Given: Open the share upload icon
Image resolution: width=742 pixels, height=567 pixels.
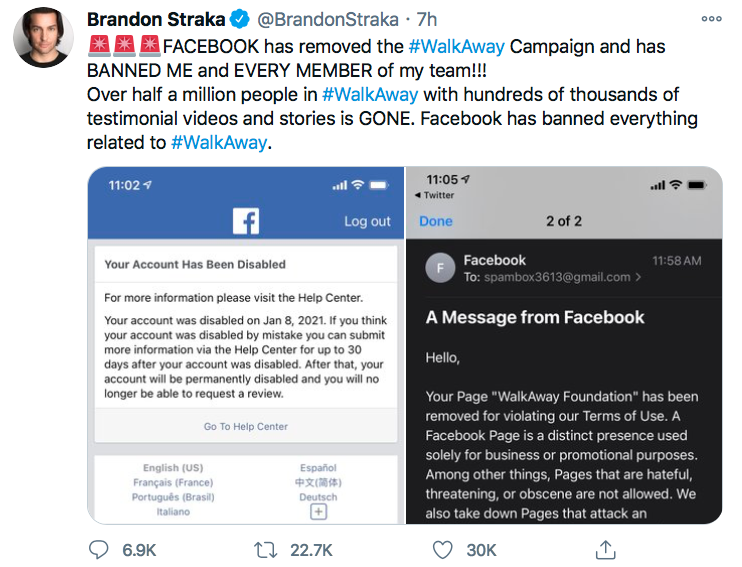Looking at the screenshot, I should (x=605, y=549).
